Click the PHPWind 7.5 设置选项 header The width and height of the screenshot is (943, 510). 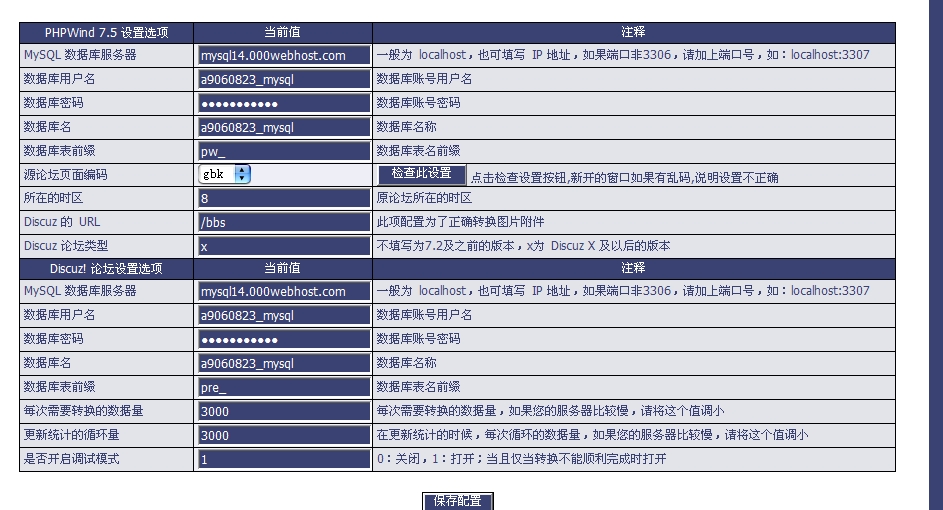(106, 32)
